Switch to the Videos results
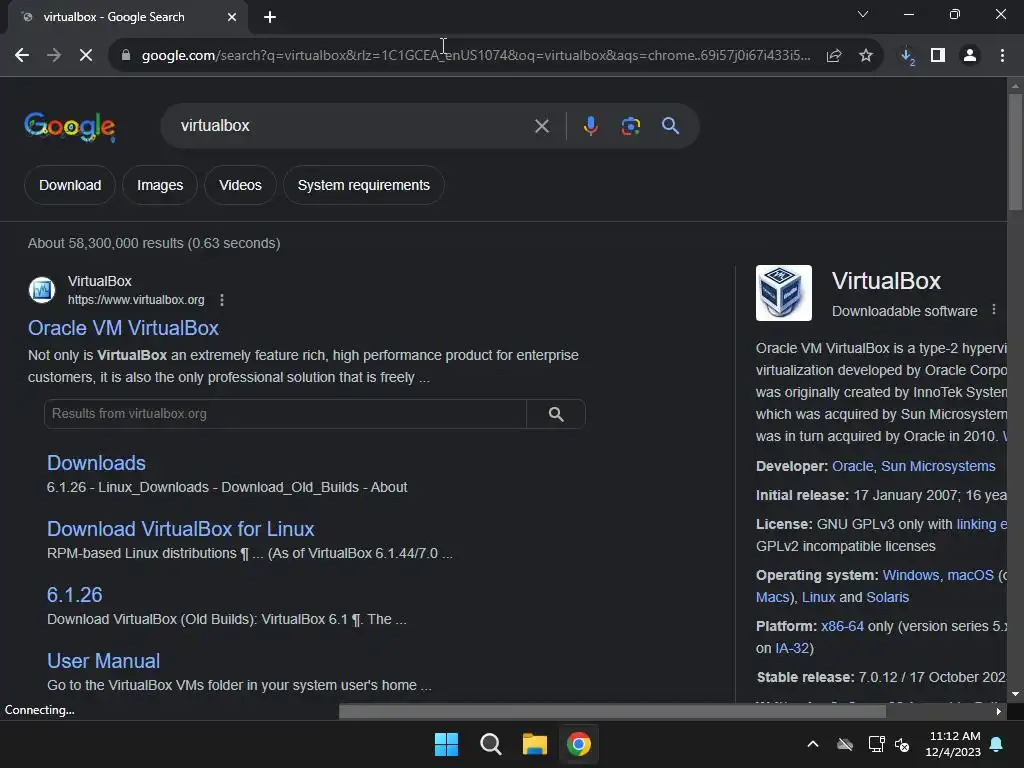1024x768 pixels. pos(240,185)
